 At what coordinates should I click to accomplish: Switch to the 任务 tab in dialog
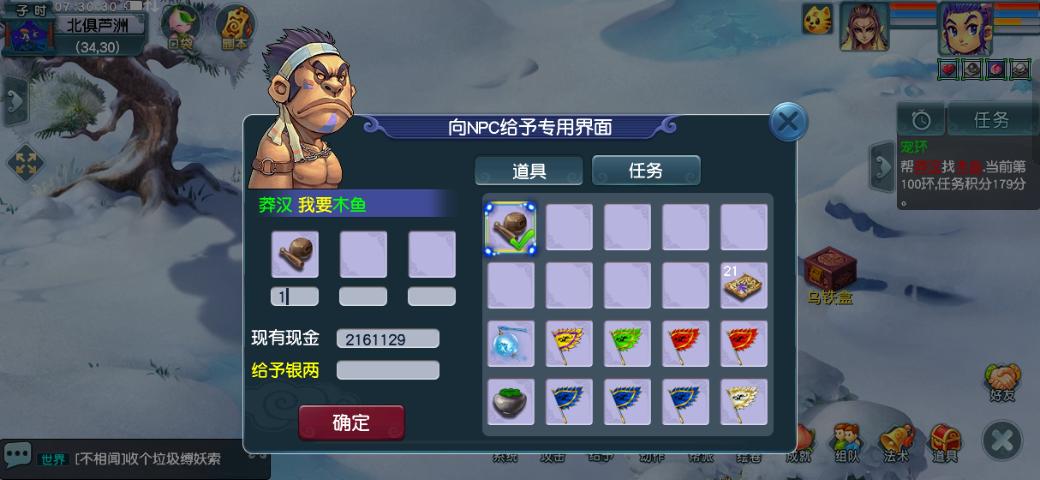point(646,170)
